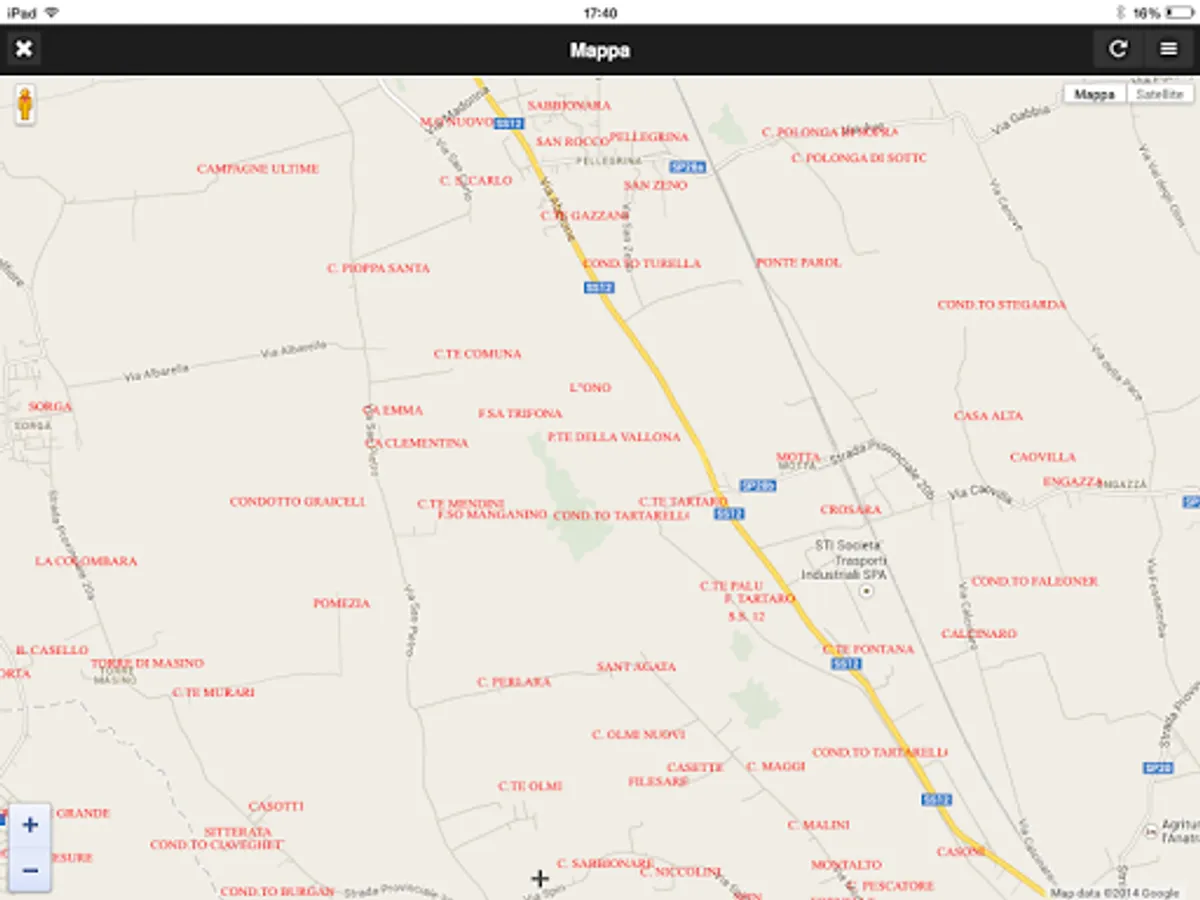
Task: Select the C. OLMI NUOVI label
Action: tap(638, 735)
